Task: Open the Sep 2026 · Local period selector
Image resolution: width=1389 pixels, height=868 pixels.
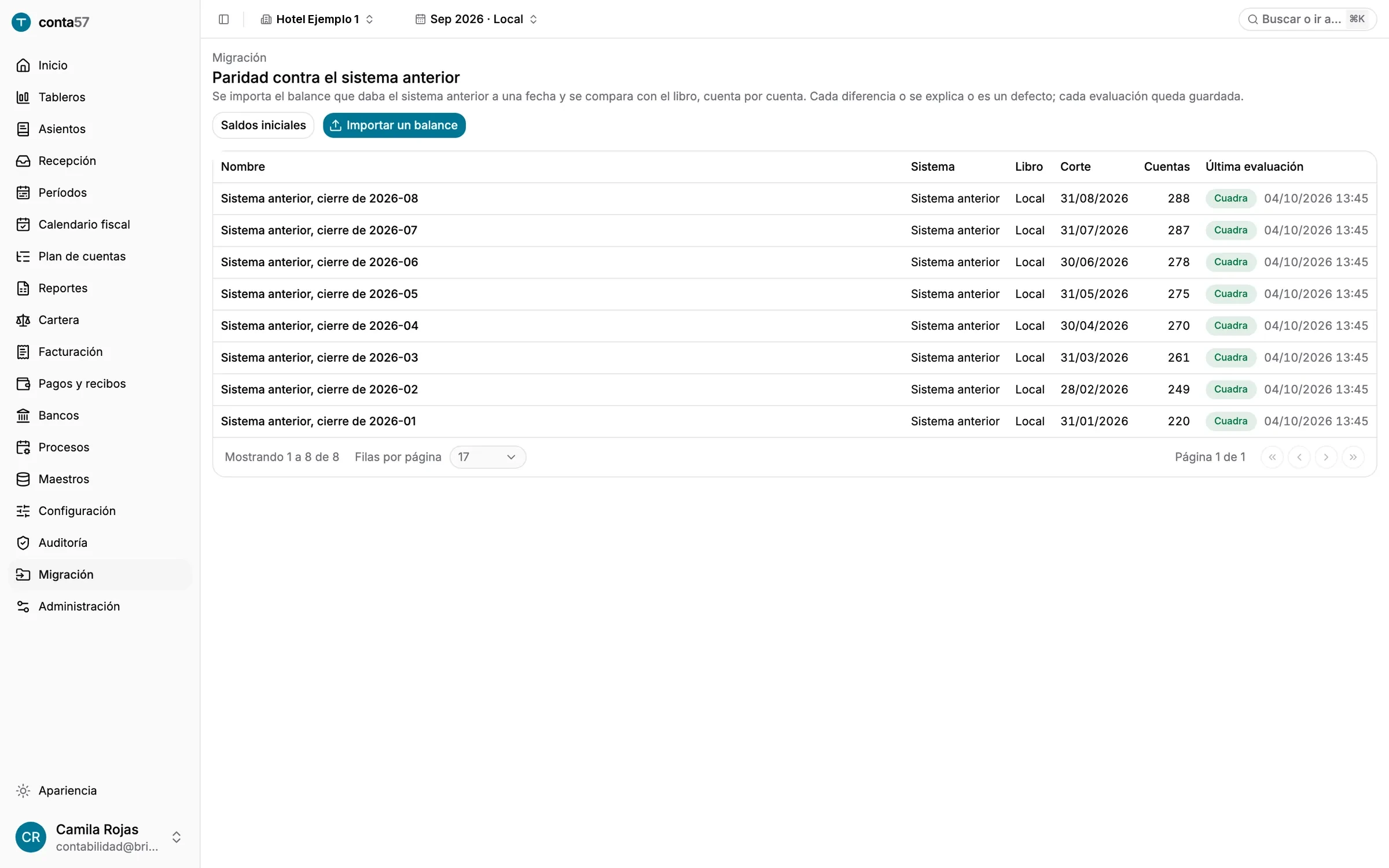Action: 476,19
